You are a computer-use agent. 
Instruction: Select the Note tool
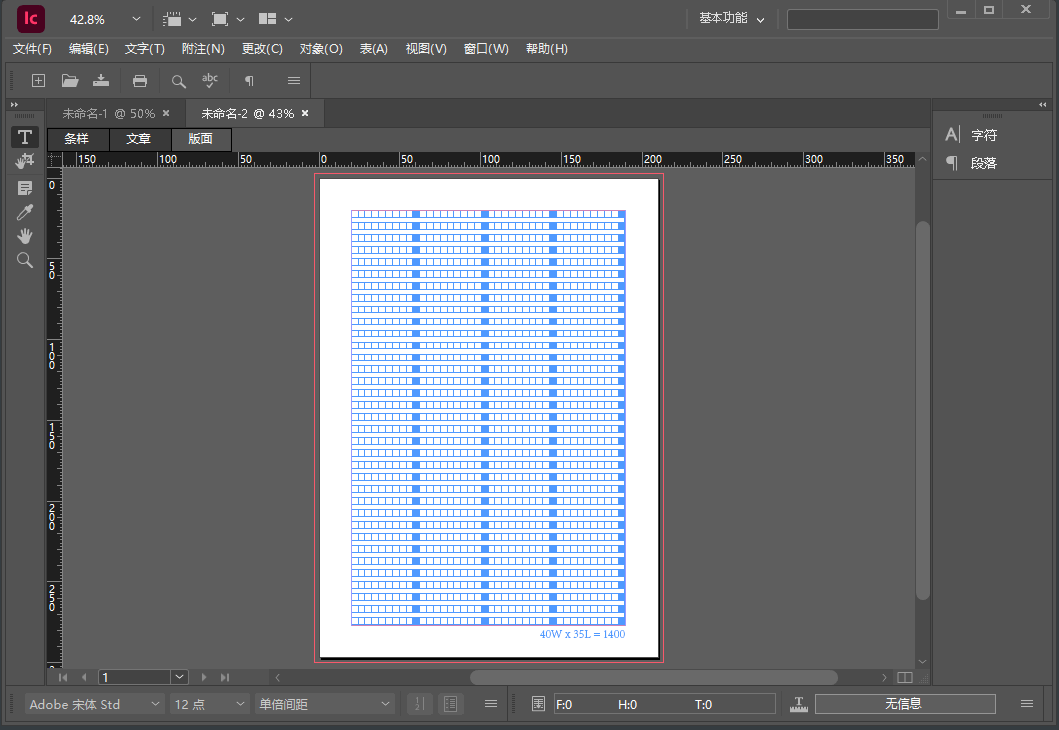pos(25,187)
